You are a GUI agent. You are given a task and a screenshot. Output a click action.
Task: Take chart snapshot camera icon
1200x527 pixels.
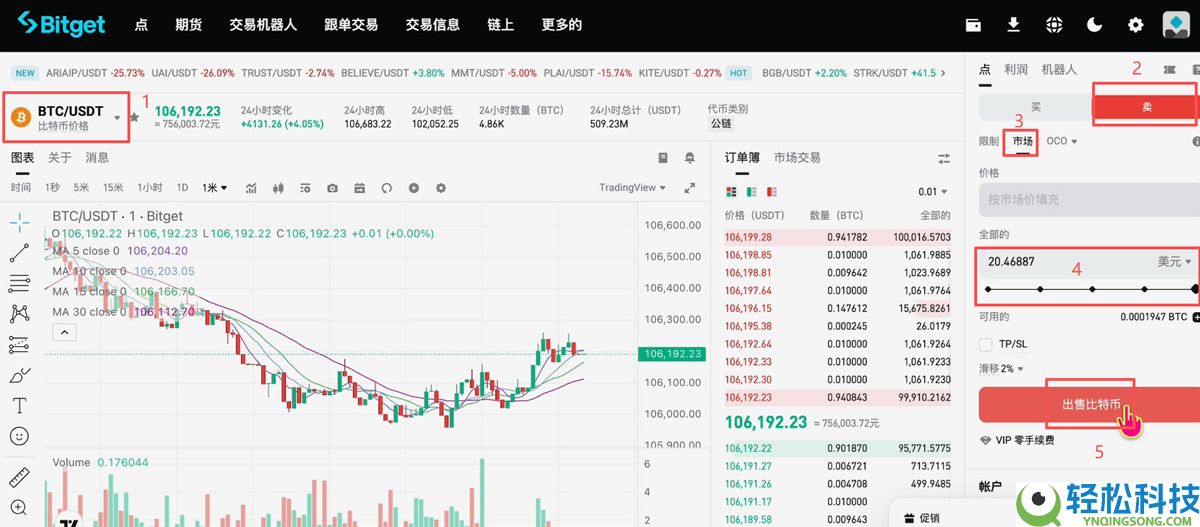pos(332,188)
